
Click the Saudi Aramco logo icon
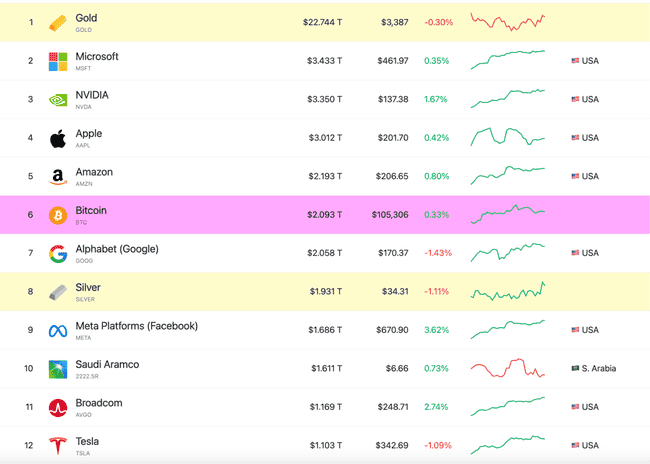(x=58, y=369)
